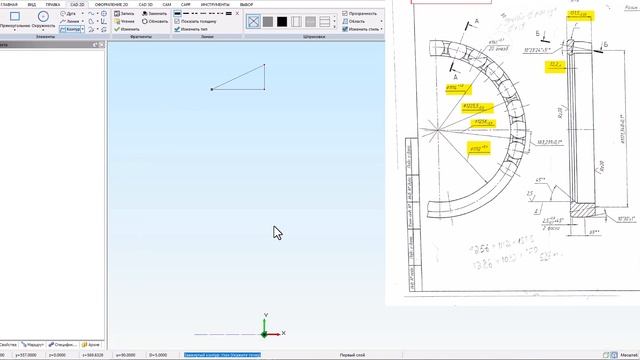Open the ВИД ribbon tab
640x360 pixels.
[x=32, y=4]
